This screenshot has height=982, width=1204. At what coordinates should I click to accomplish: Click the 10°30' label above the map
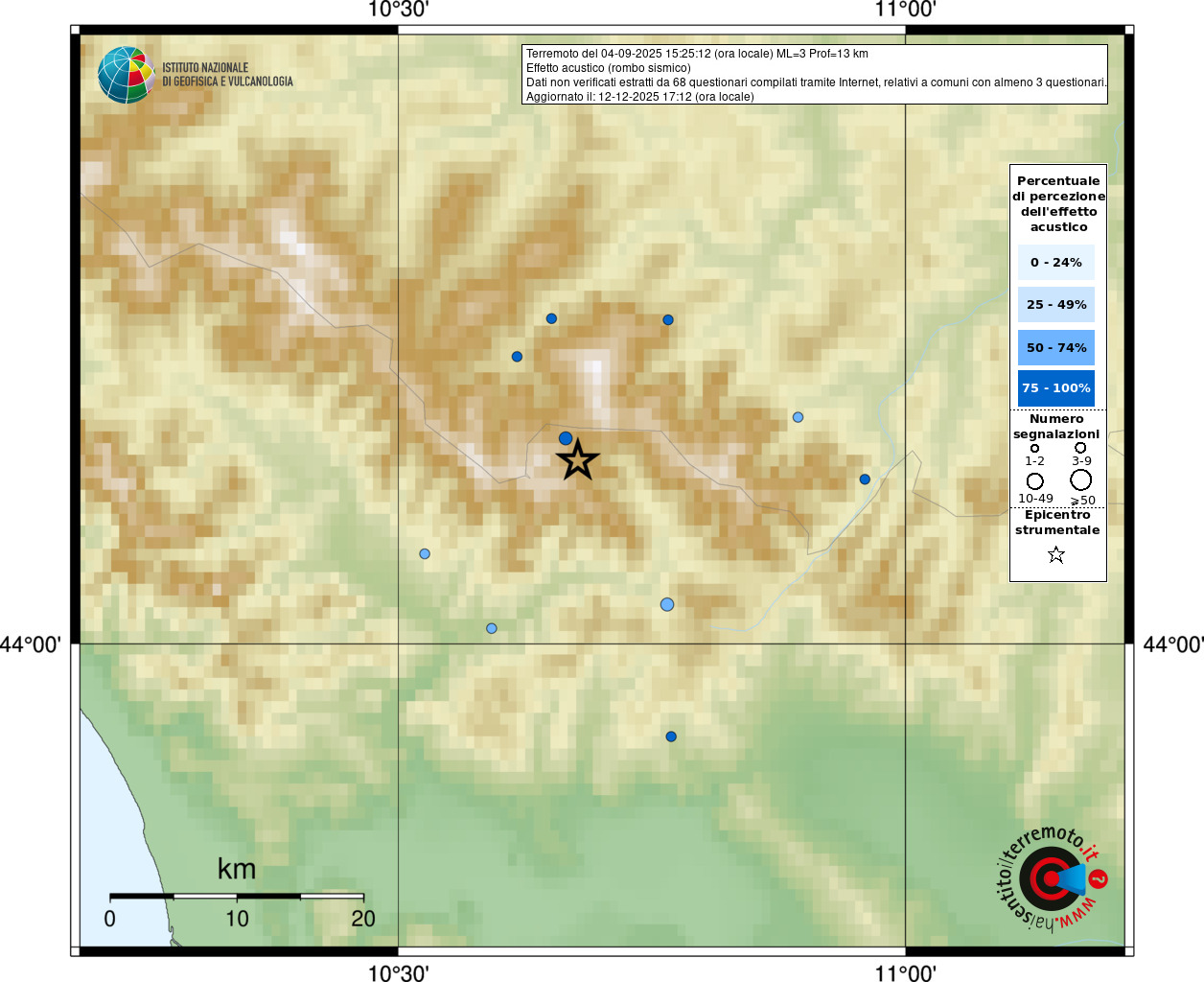(x=398, y=10)
